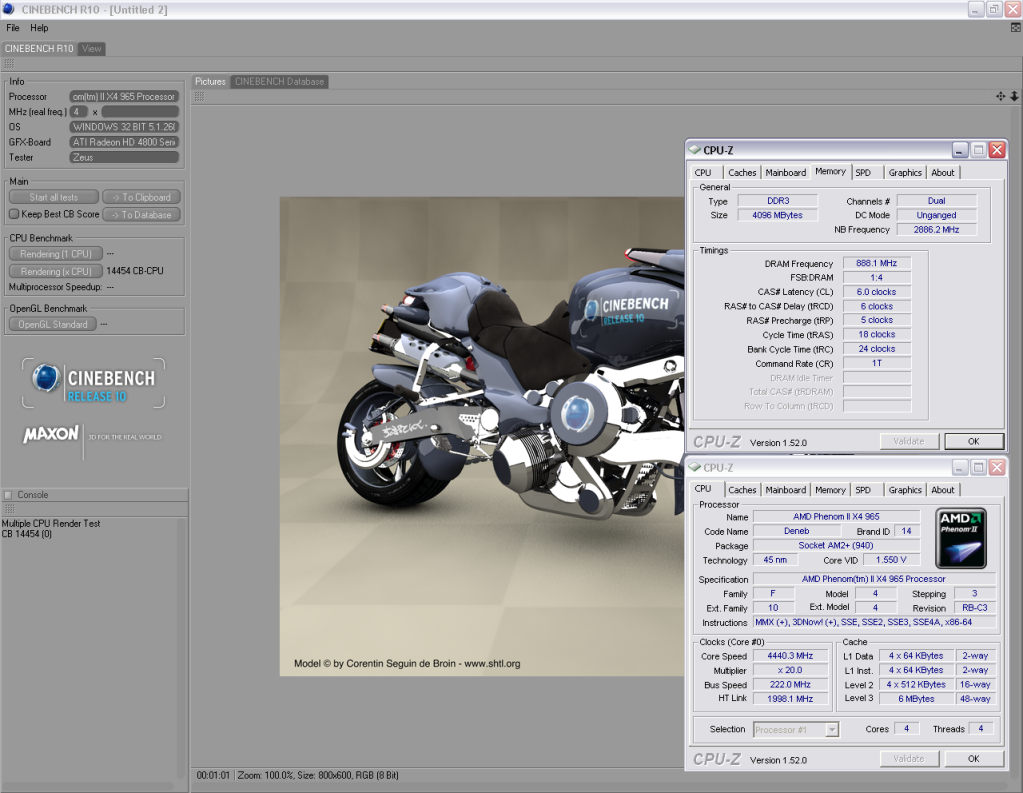Image resolution: width=1023 pixels, height=793 pixels.
Task: Click the picture panel download arrow icon
Action: click(1015, 96)
